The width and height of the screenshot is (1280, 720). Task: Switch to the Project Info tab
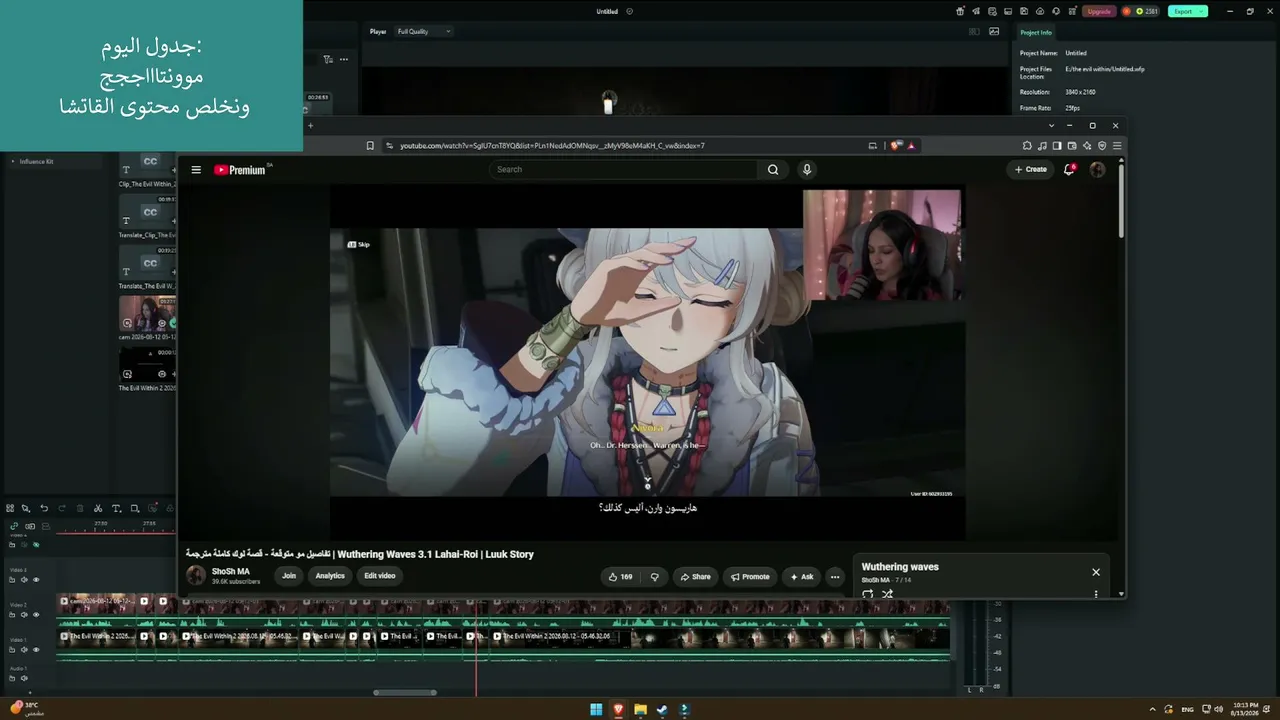[x=1036, y=33]
